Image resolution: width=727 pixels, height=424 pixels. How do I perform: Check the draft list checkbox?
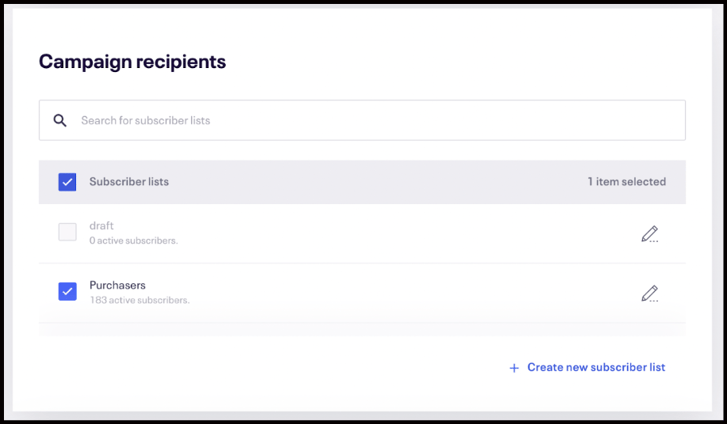(x=67, y=232)
